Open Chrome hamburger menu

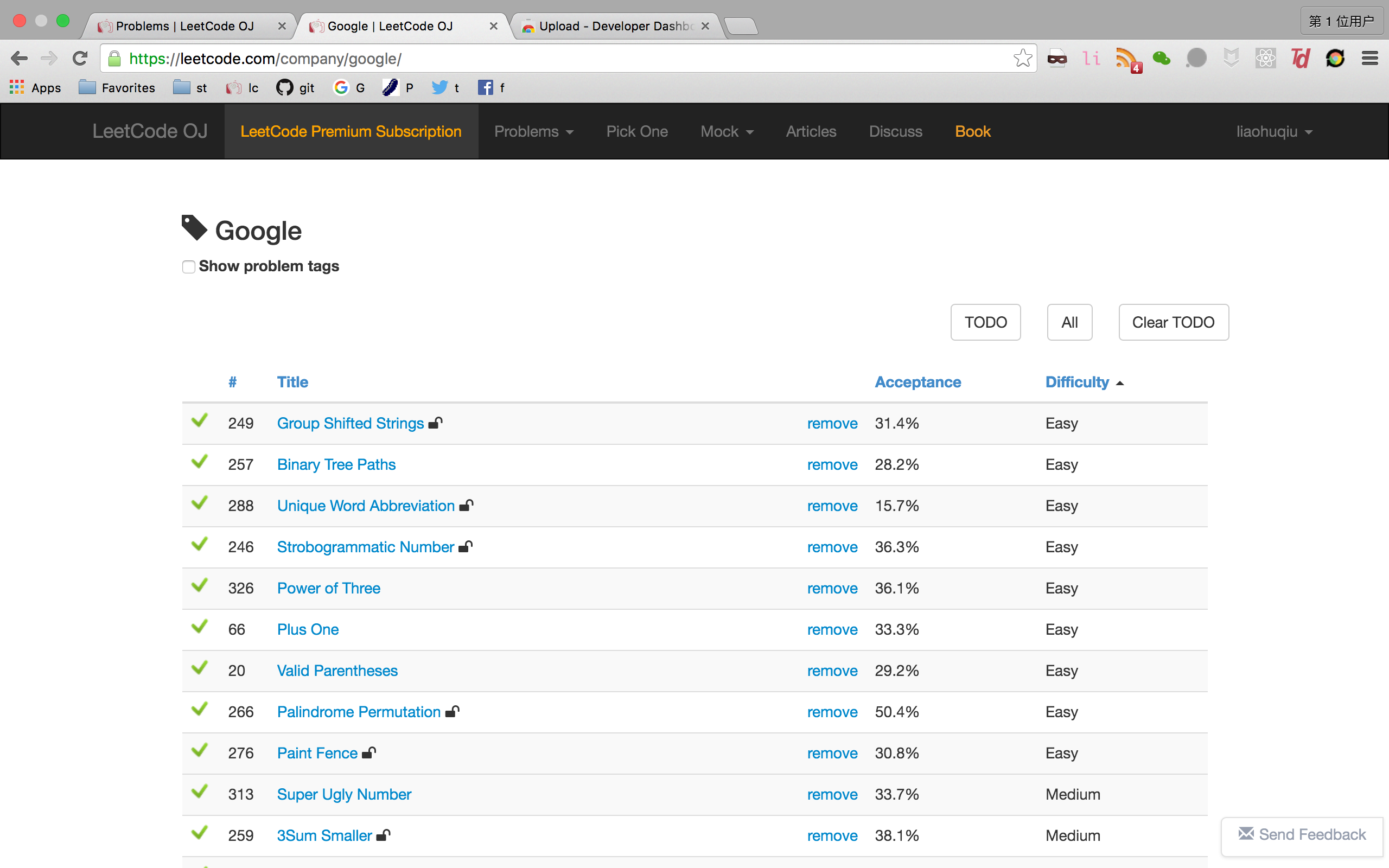1369,58
